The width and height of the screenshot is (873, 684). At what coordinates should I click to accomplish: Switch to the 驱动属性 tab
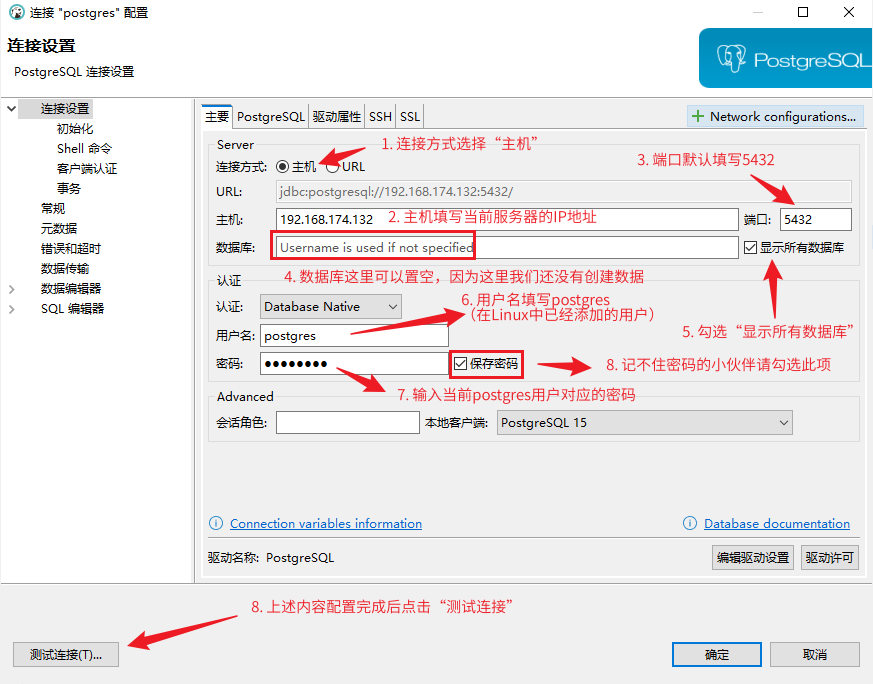336,117
